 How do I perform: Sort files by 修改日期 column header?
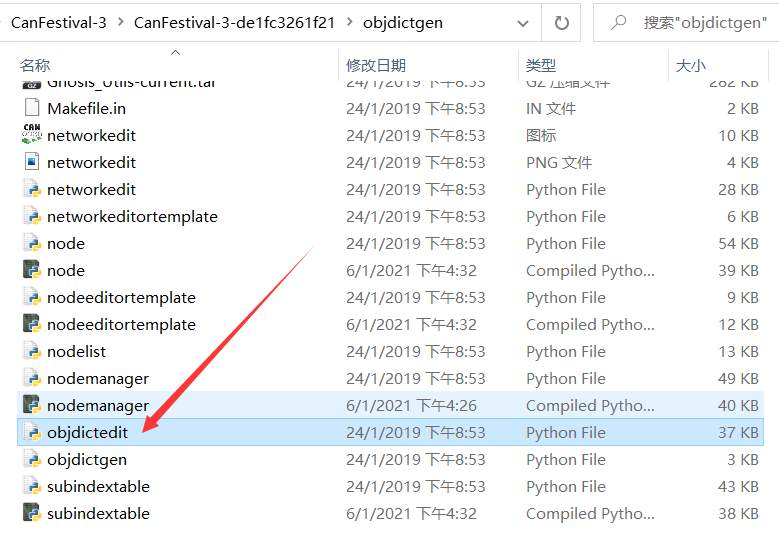(x=376, y=65)
